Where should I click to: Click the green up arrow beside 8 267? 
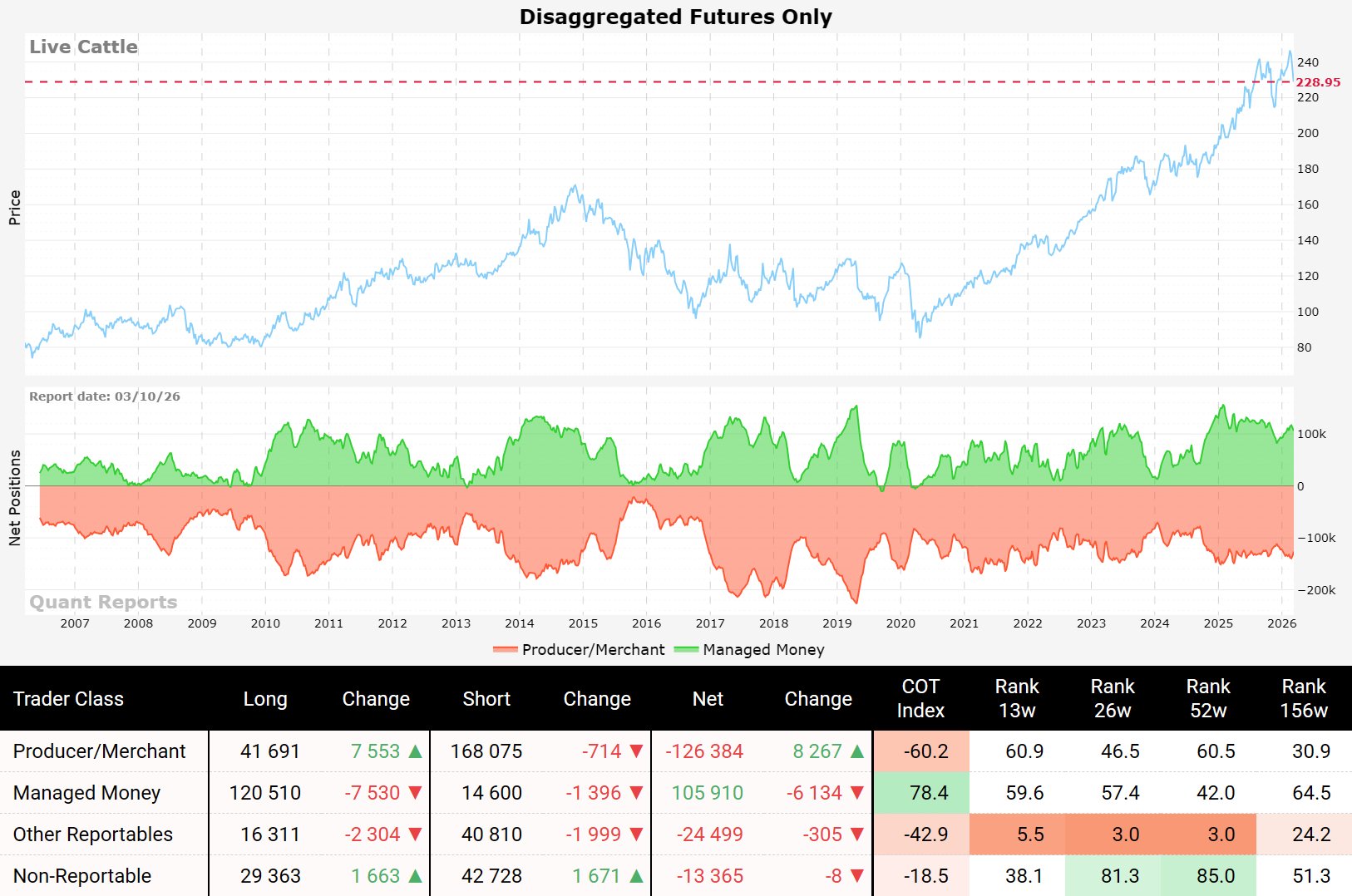[857, 751]
